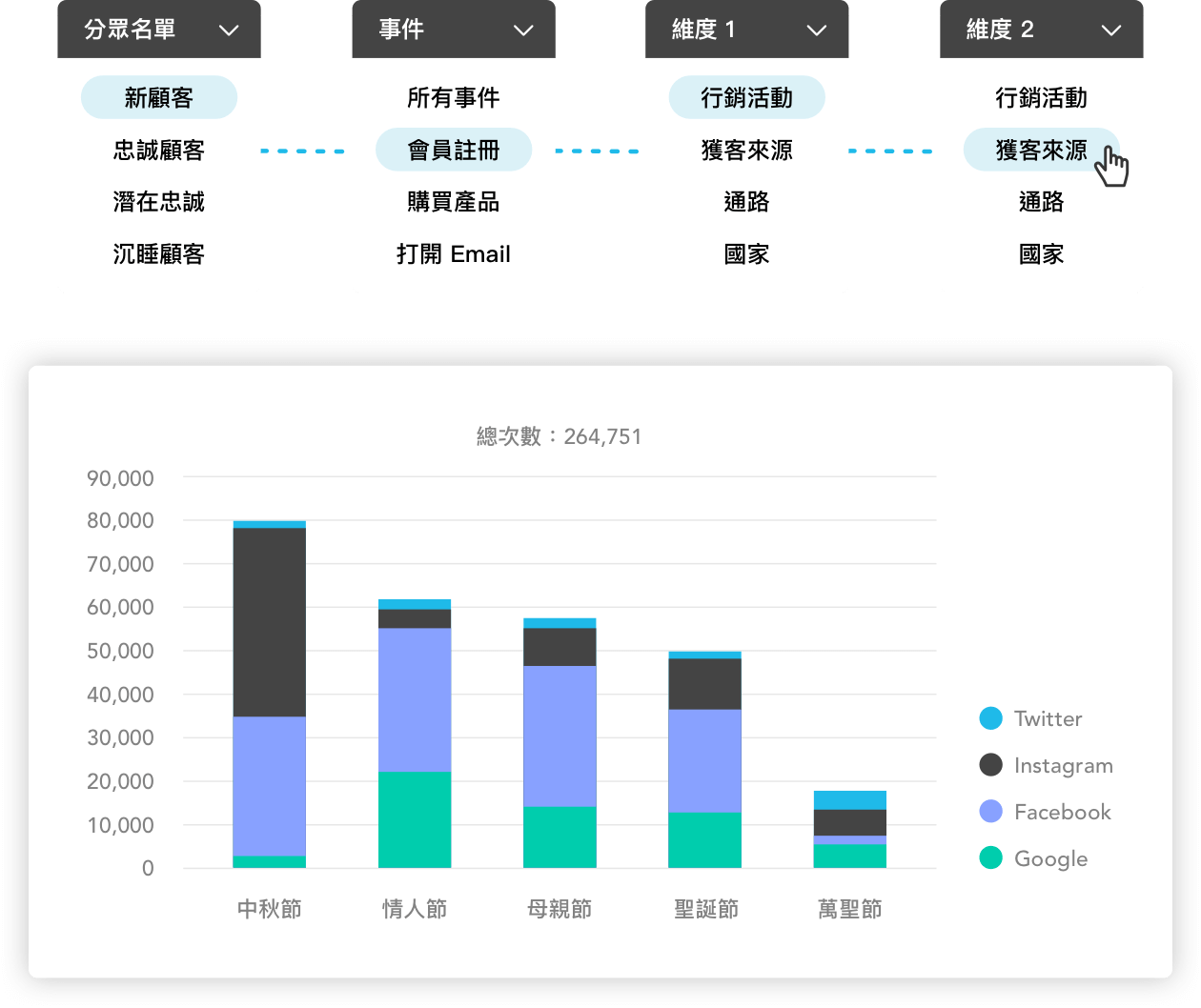The height and width of the screenshot is (1008, 1201).
Task: Pick 行銷活動 under 維度 1
Action: pyautogui.click(x=747, y=98)
